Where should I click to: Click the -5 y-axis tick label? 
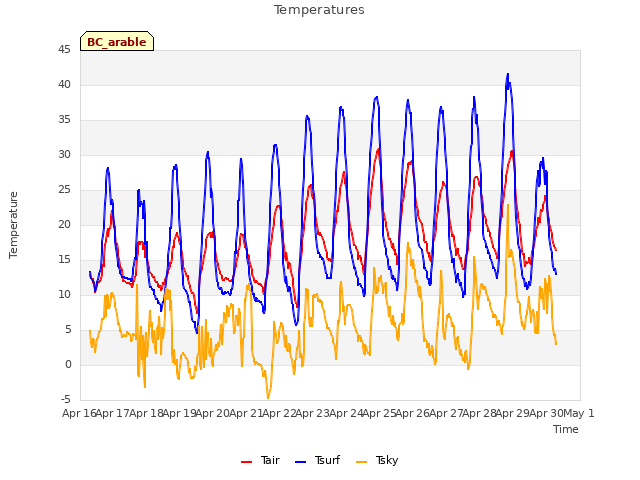[66, 400]
